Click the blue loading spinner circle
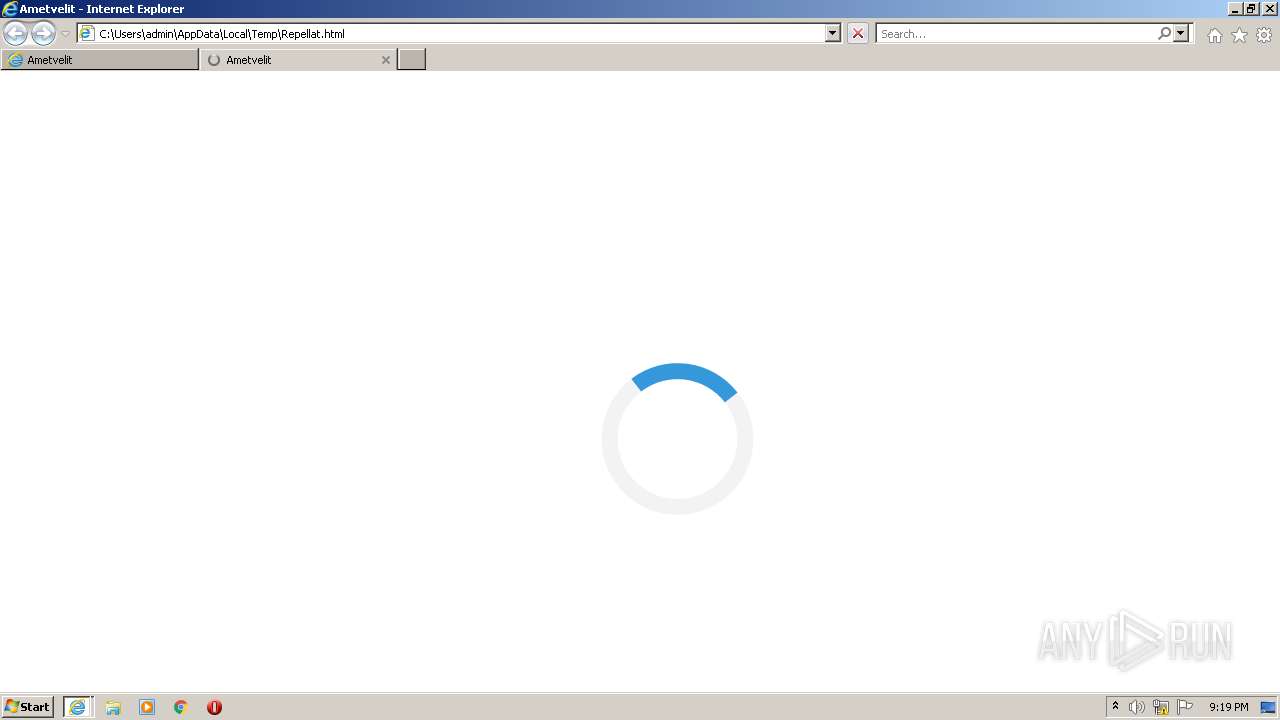Viewport: 1280px width, 720px height. 677,438
